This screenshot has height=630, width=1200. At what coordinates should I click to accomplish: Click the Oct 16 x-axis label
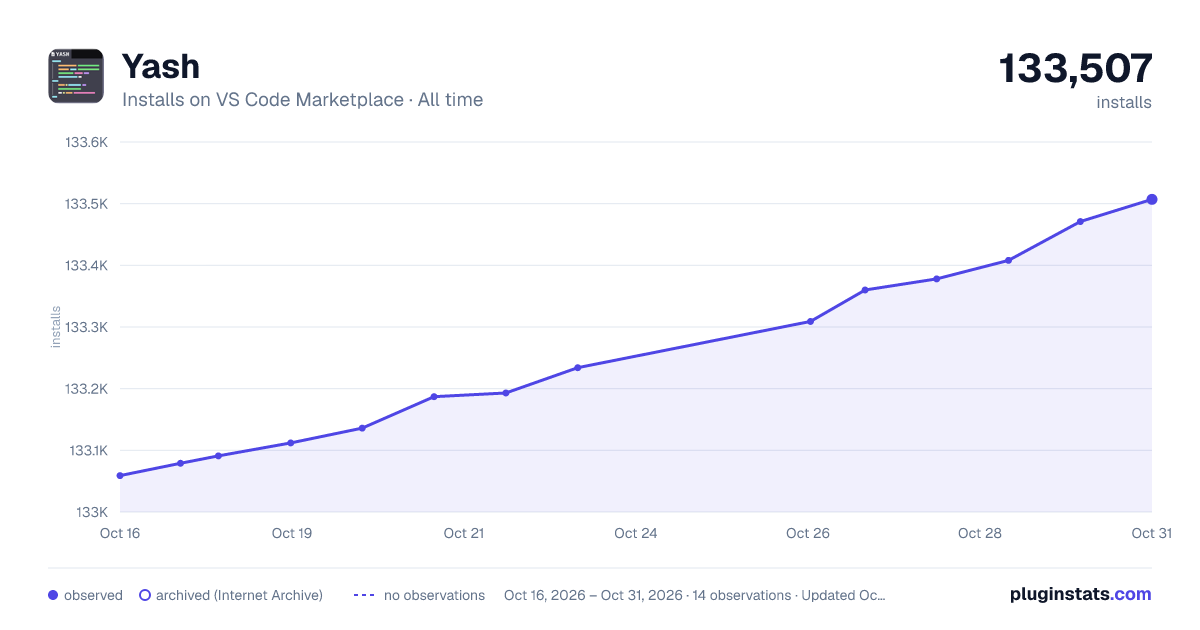point(120,533)
